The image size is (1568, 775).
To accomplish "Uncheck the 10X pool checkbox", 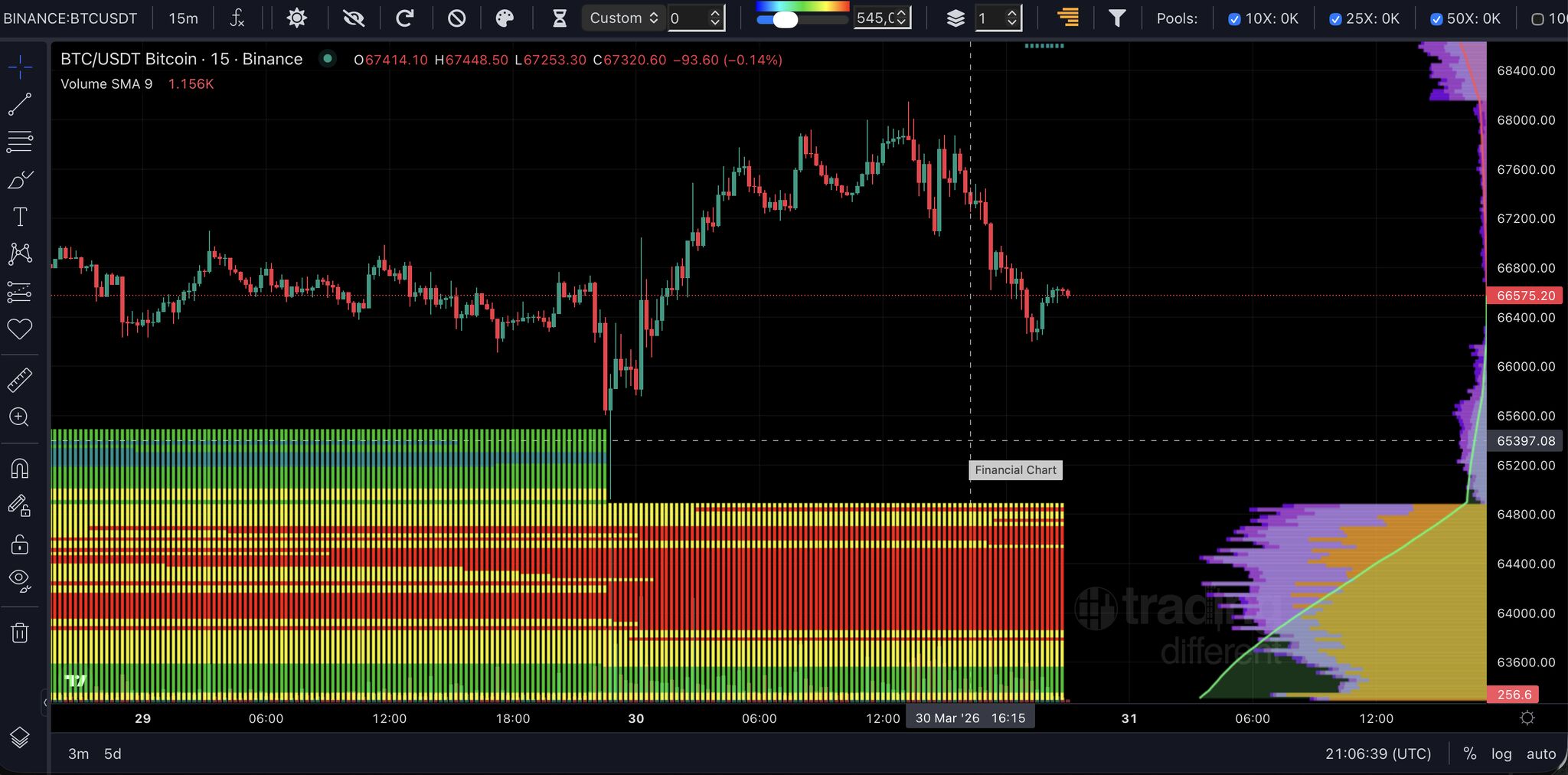I will tap(1233, 19).
